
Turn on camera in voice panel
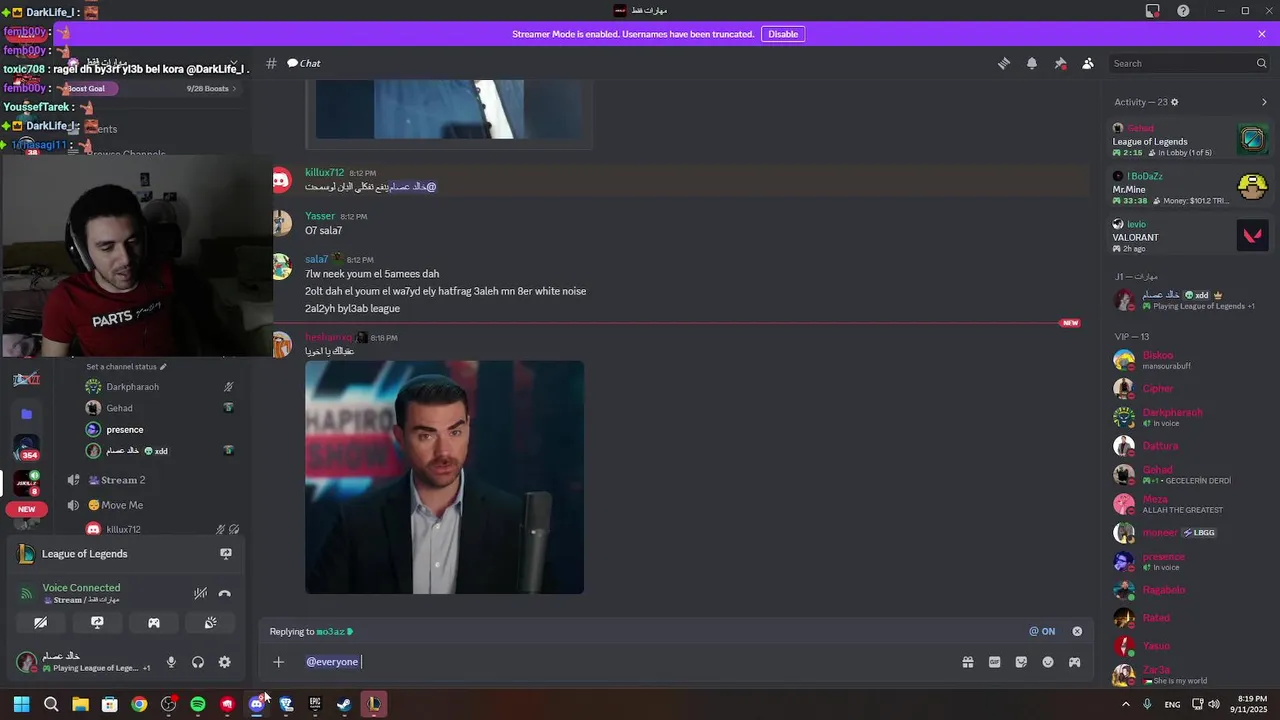click(x=40, y=622)
